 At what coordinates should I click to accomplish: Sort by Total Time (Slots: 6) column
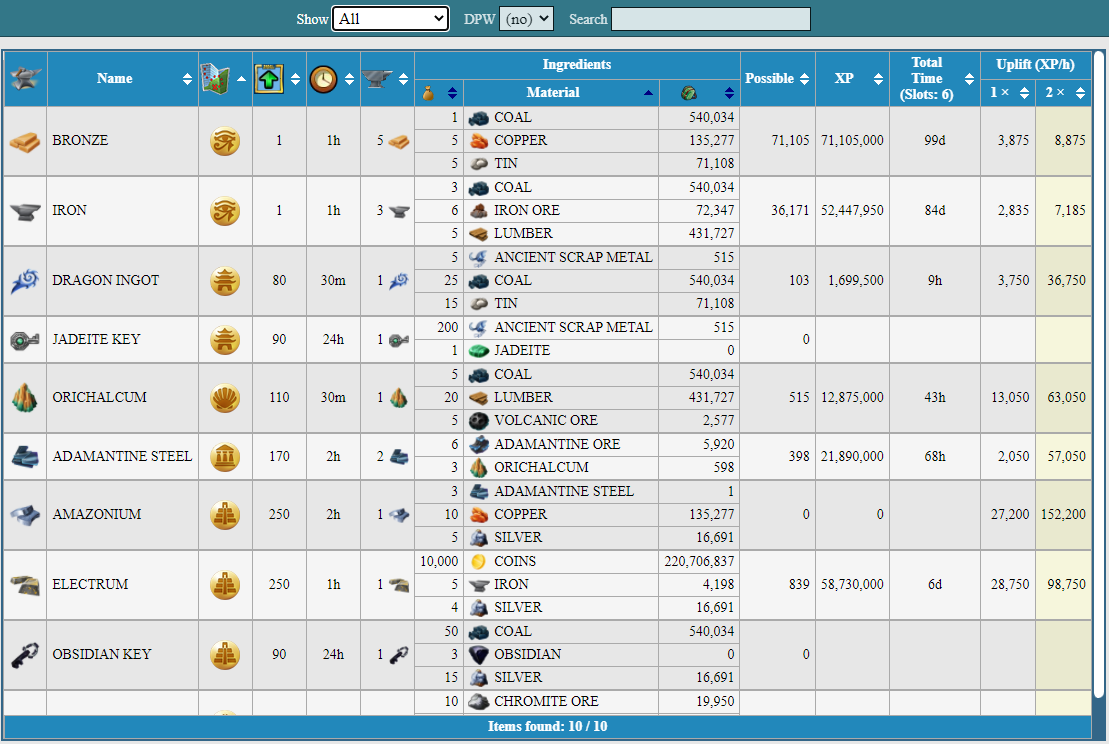click(x=934, y=79)
